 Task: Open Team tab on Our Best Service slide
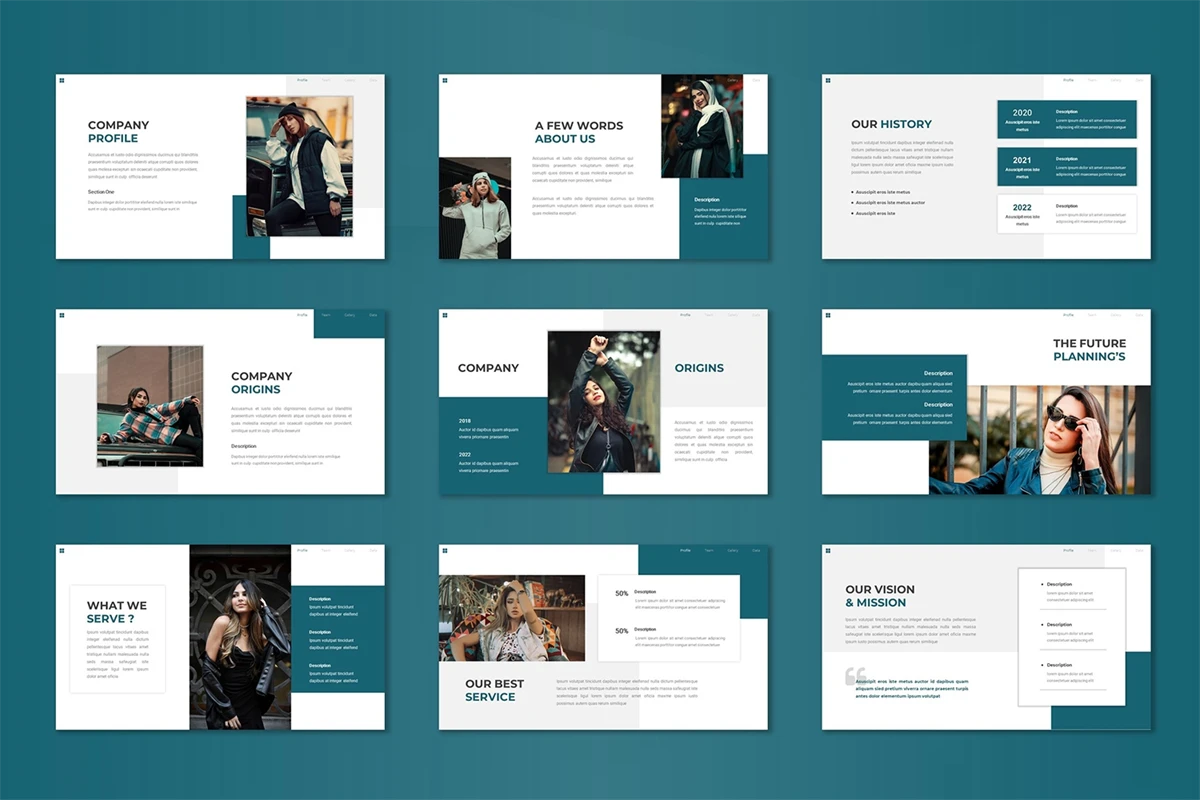[x=709, y=551]
